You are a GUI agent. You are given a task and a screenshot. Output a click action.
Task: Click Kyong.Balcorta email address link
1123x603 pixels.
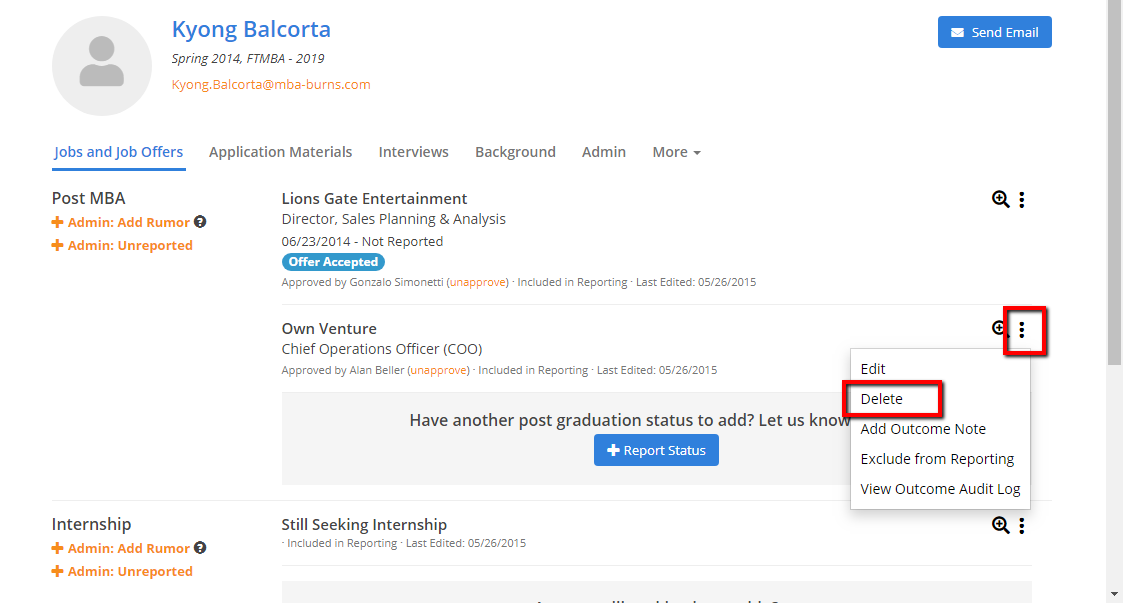[271, 85]
